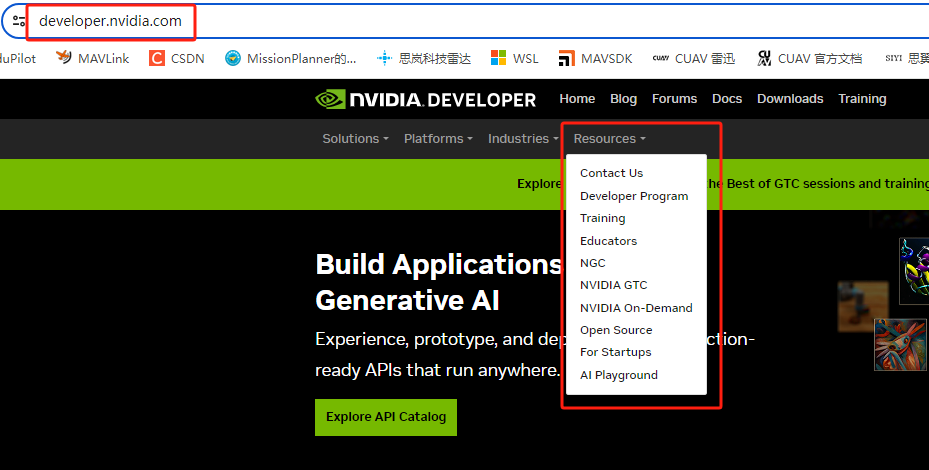
Task: Open the CSDN bookmark
Action: click(177, 58)
